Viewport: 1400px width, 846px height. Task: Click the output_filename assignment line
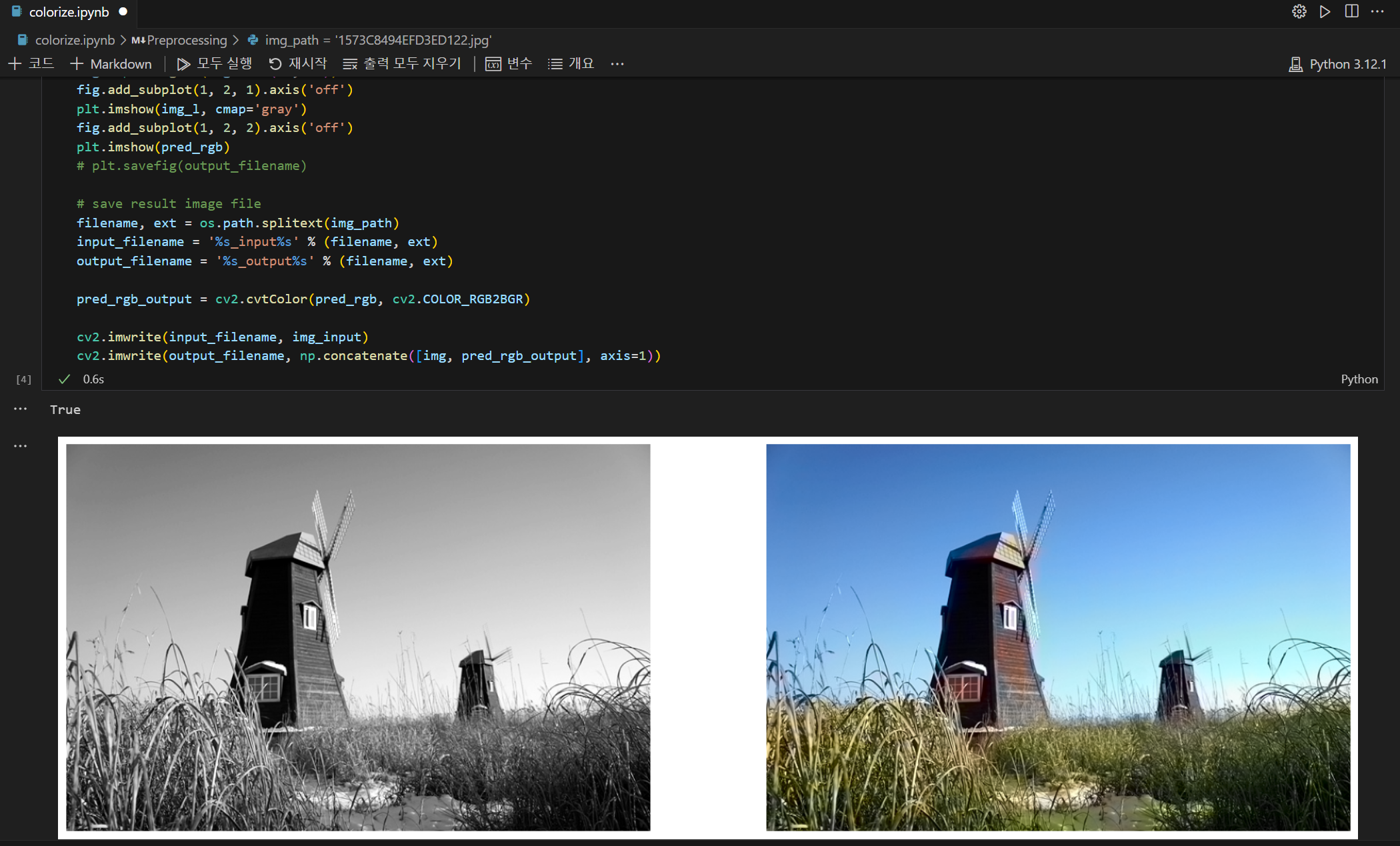click(265, 261)
